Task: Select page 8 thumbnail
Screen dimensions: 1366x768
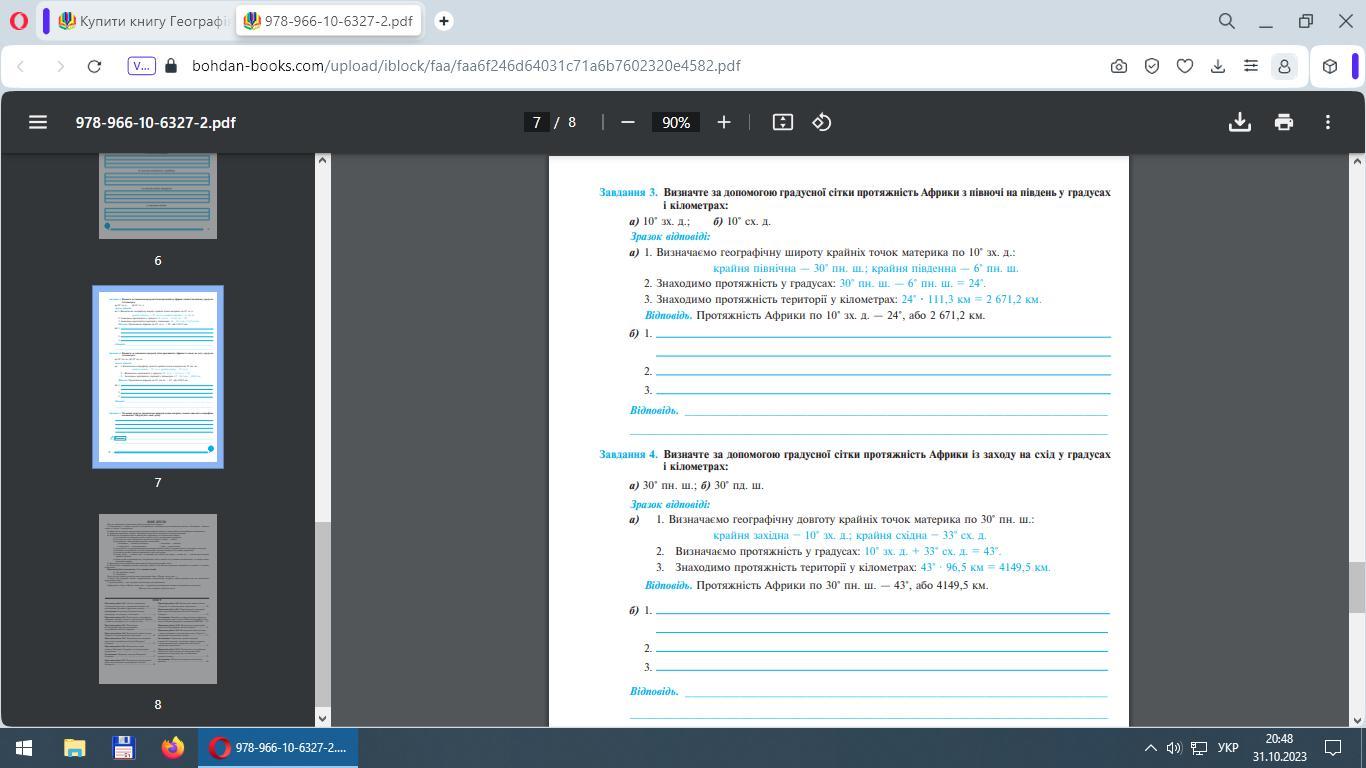Action: 158,599
